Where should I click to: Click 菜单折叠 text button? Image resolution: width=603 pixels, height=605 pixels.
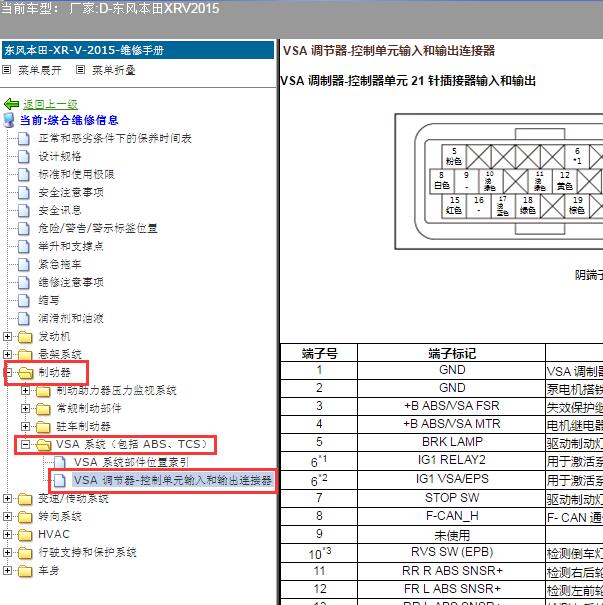pos(114,70)
